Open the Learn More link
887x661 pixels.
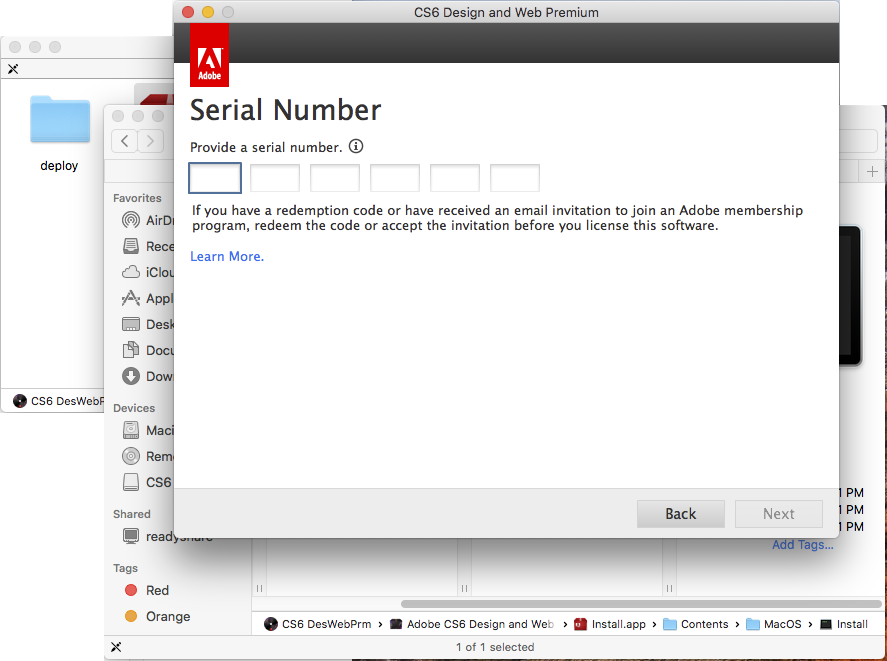click(x=227, y=256)
